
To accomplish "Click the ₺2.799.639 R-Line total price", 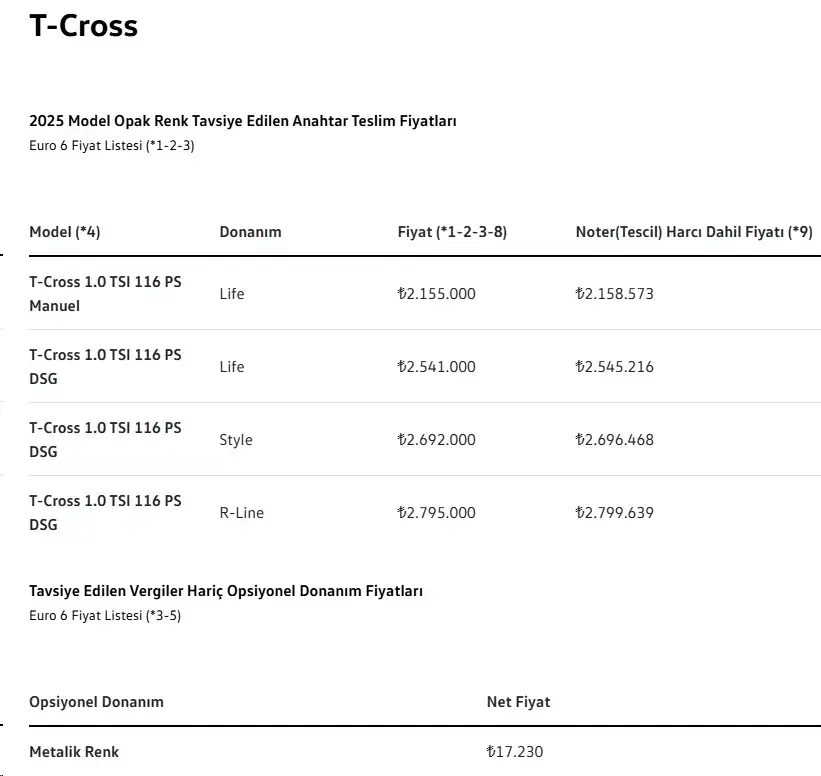I will [615, 513].
